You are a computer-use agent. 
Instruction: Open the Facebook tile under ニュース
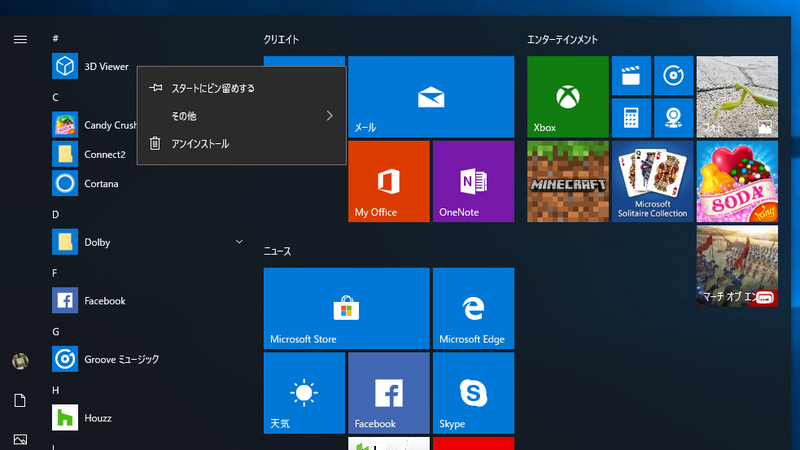(389, 393)
